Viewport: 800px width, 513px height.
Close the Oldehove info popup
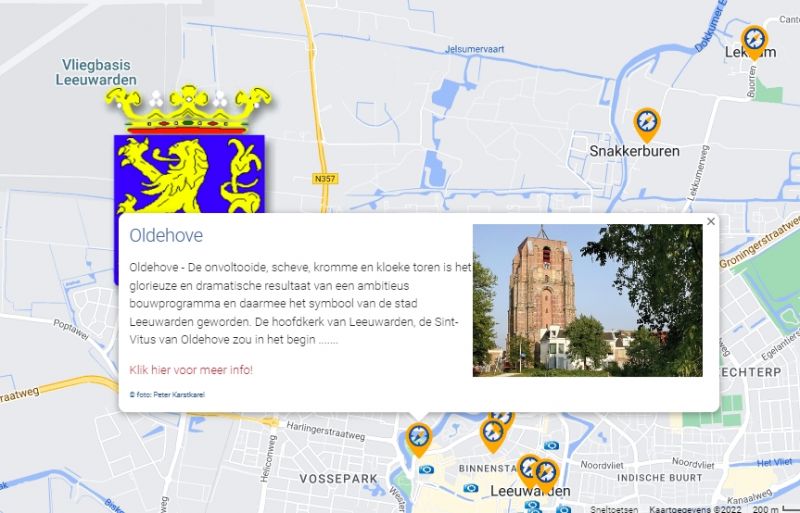(x=711, y=221)
